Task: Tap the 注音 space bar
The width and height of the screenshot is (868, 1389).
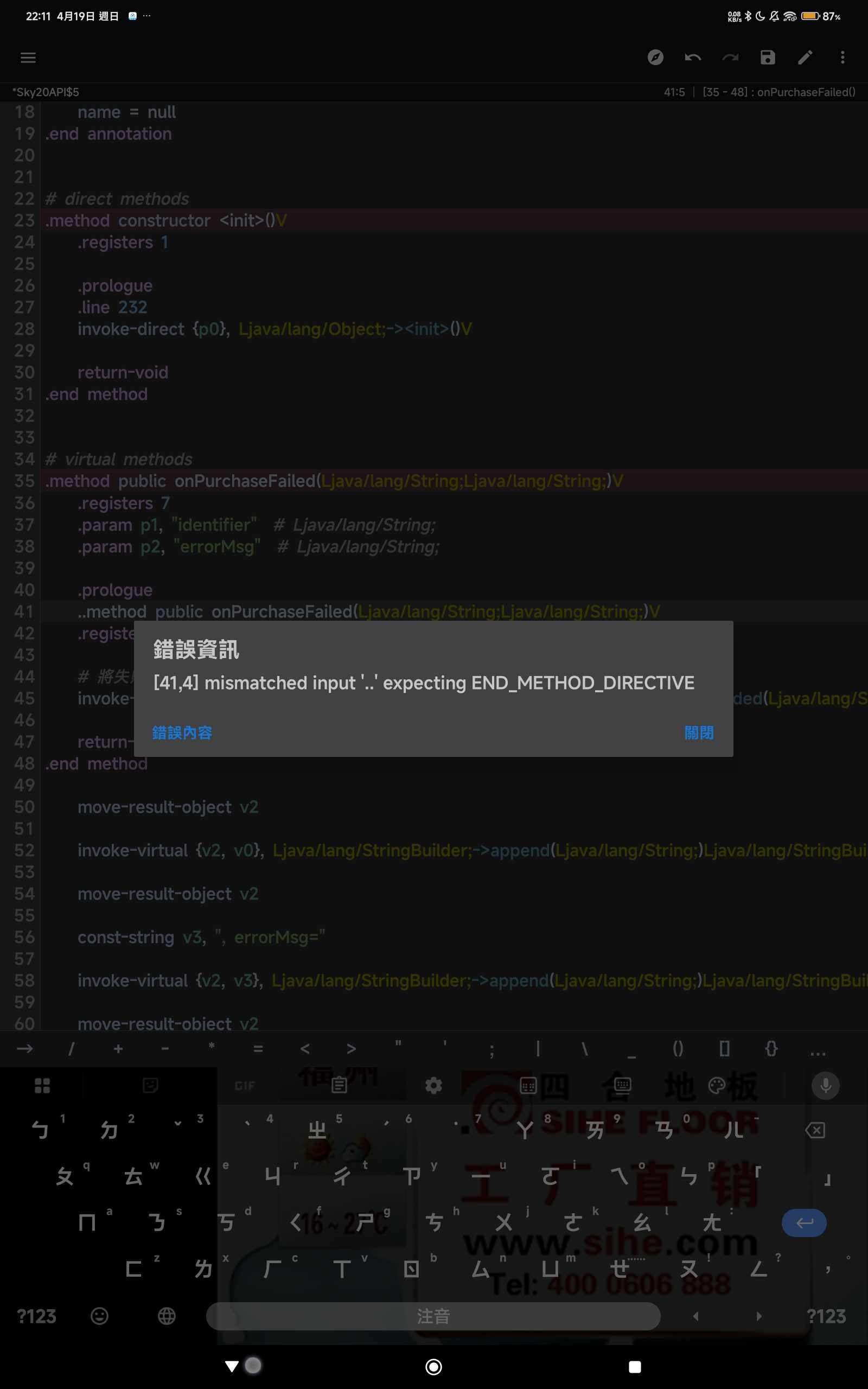Action: coord(433,1316)
